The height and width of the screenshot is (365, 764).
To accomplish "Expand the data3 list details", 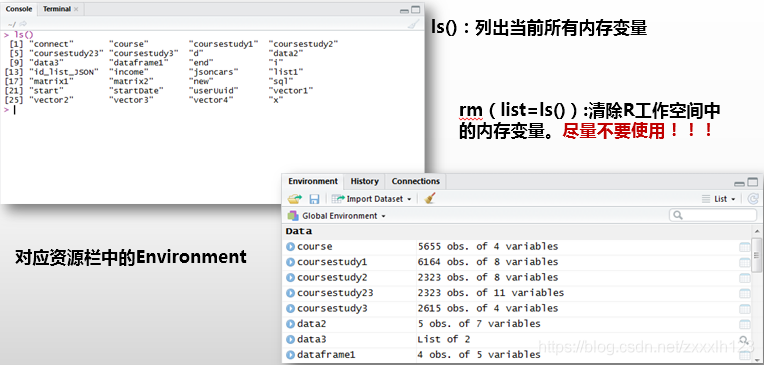I will click(x=291, y=340).
